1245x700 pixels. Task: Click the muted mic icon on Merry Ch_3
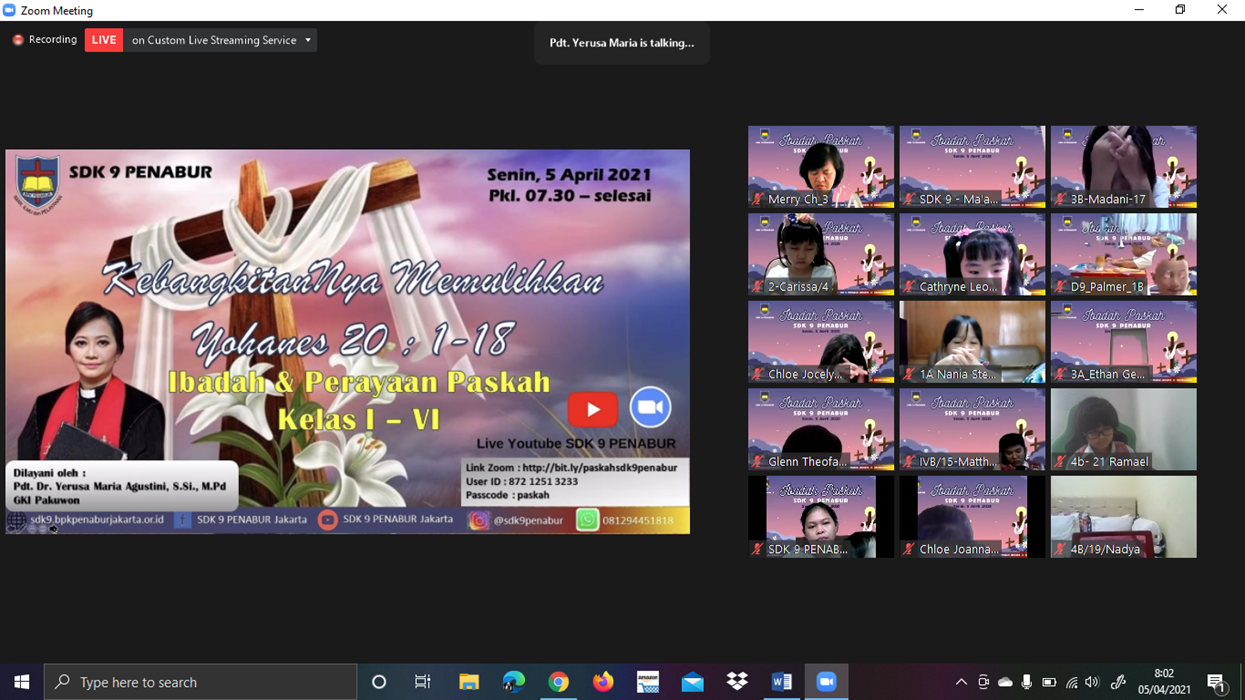757,199
